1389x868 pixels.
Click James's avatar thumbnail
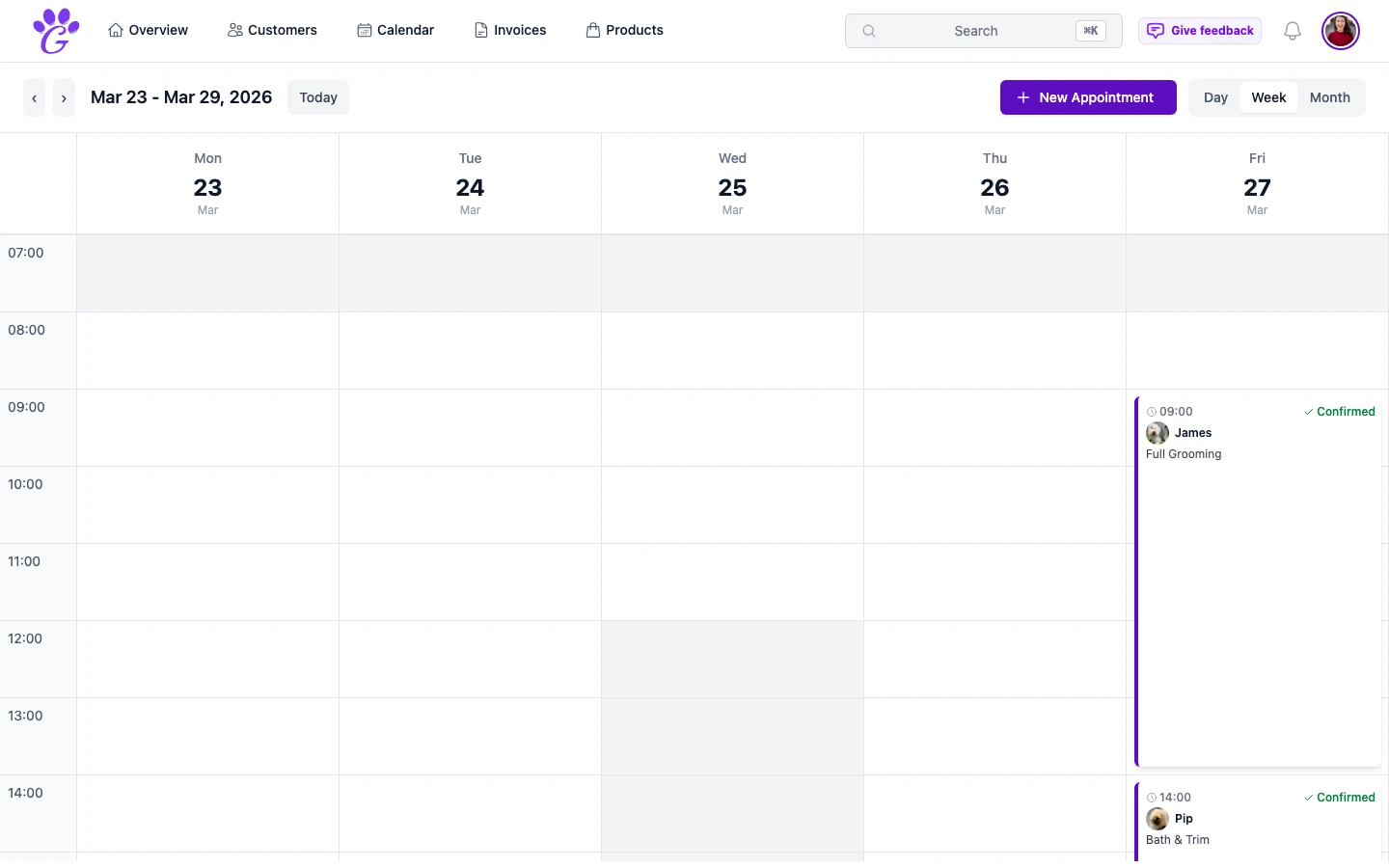[x=1157, y=433]
